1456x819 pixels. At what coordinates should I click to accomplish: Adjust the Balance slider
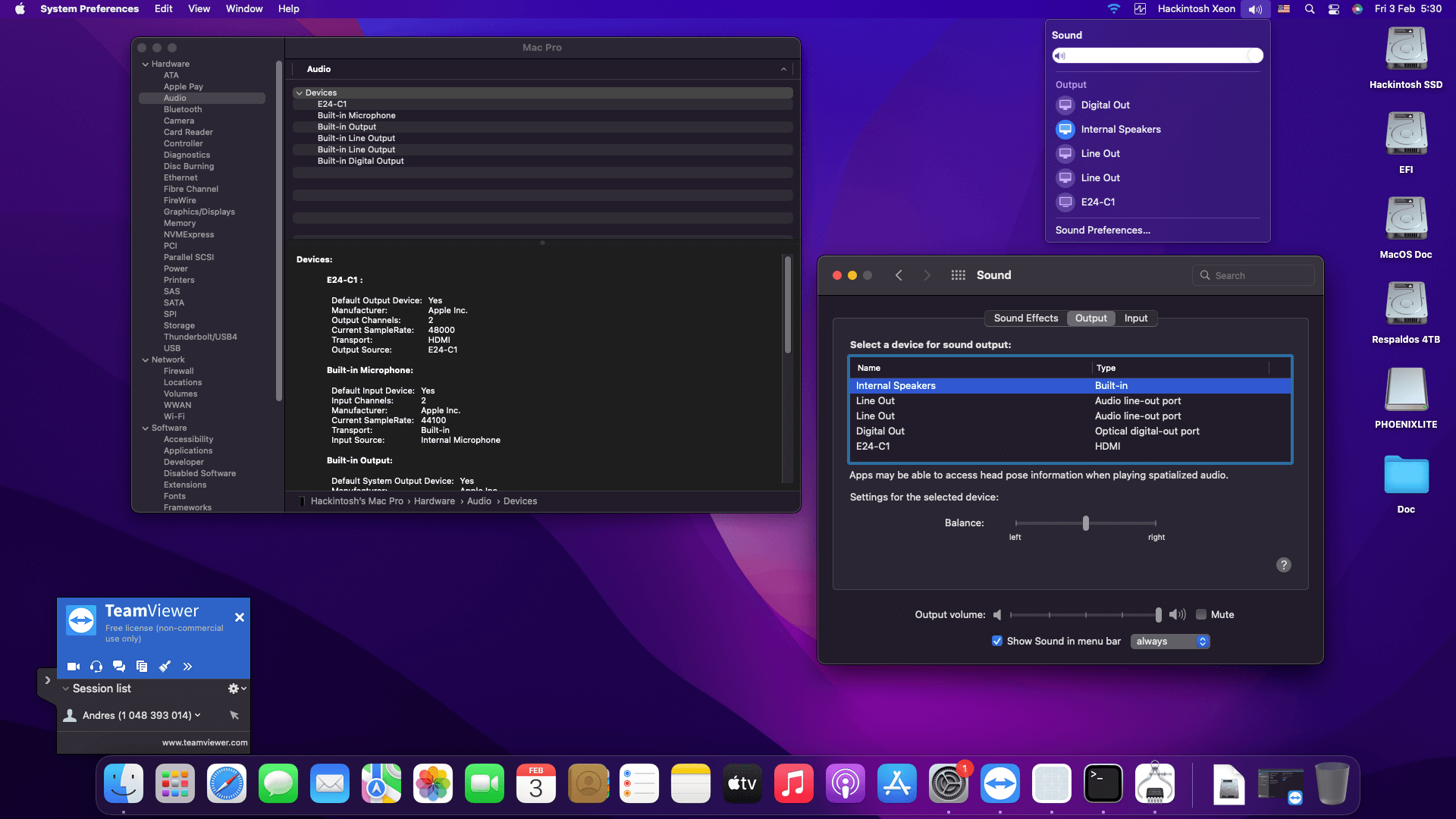click(1085, 523)
